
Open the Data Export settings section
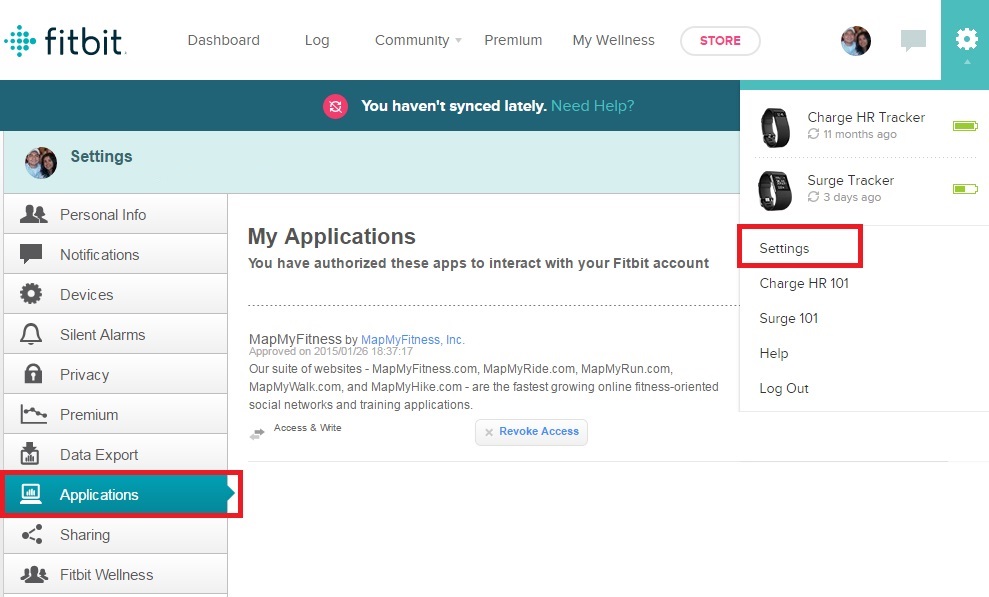[x=115, y=454]
